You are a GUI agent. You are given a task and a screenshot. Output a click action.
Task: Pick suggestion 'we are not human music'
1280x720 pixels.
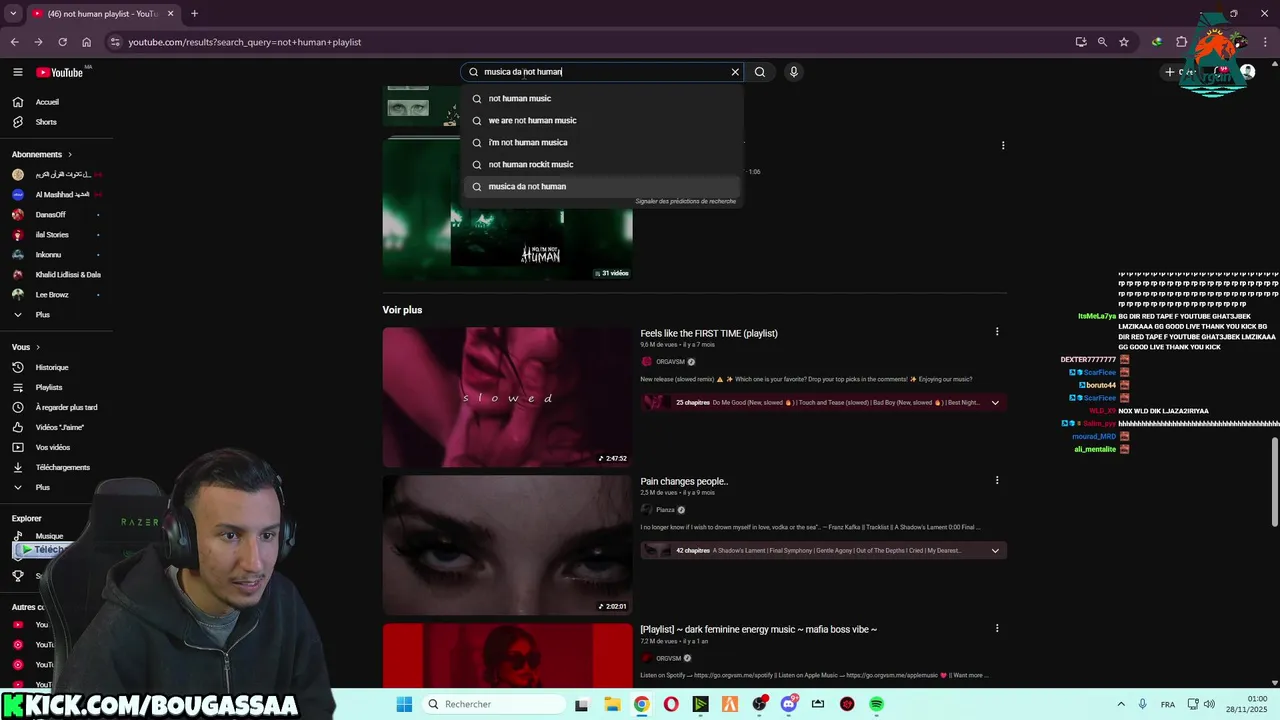pyautogui.click(x=603, y=120)
